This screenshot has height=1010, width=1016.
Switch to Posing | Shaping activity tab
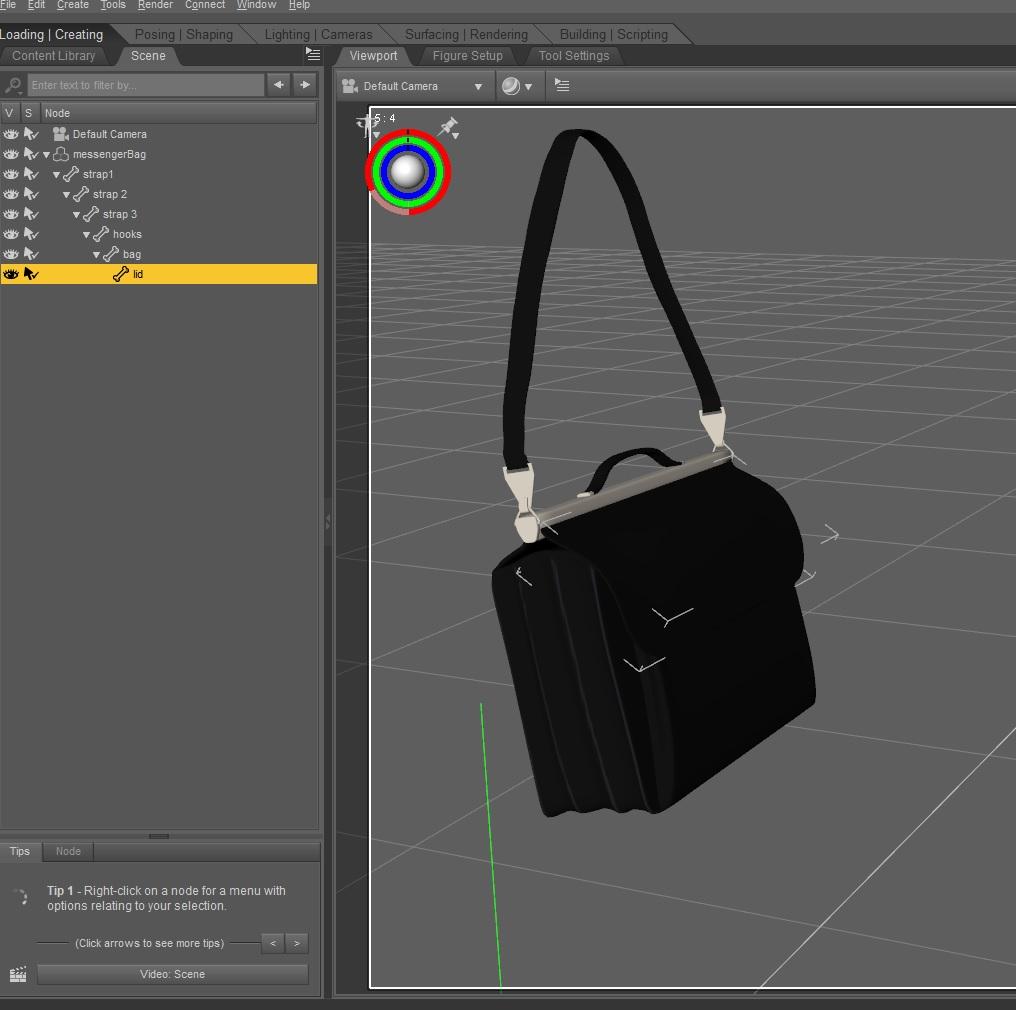pos(183,34)
